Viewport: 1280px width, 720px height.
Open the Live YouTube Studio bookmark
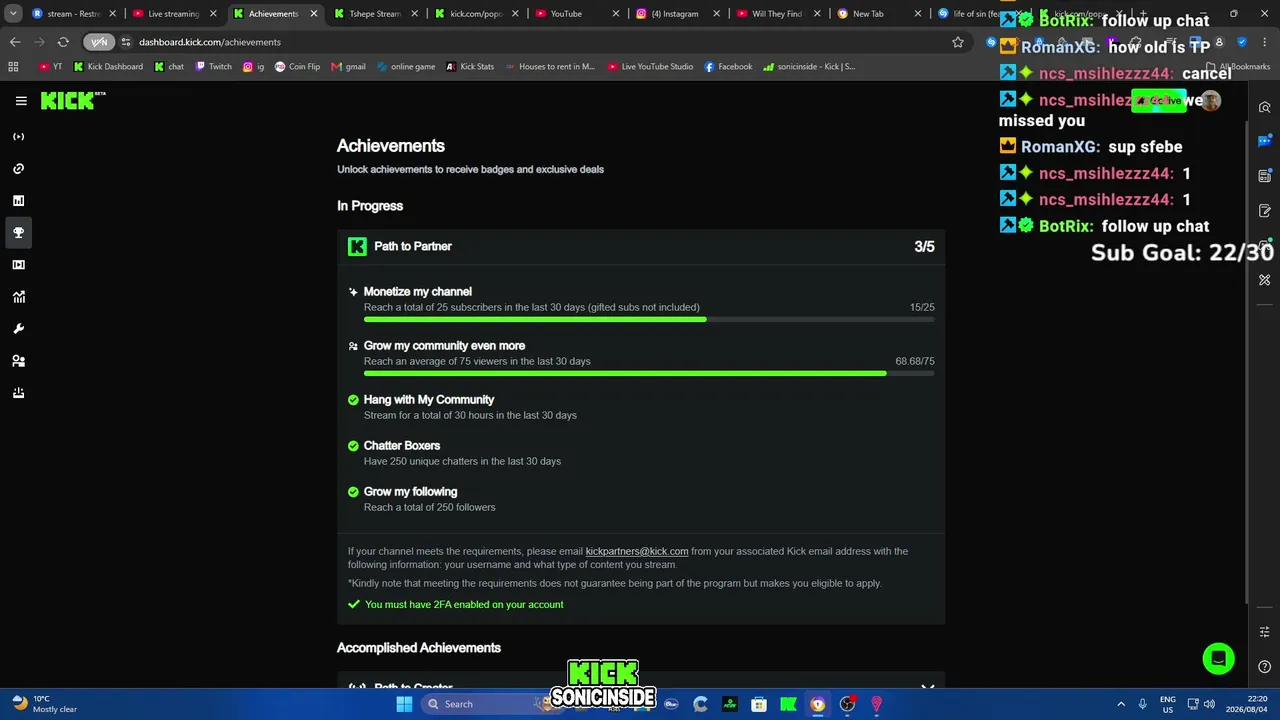(650, 67)
